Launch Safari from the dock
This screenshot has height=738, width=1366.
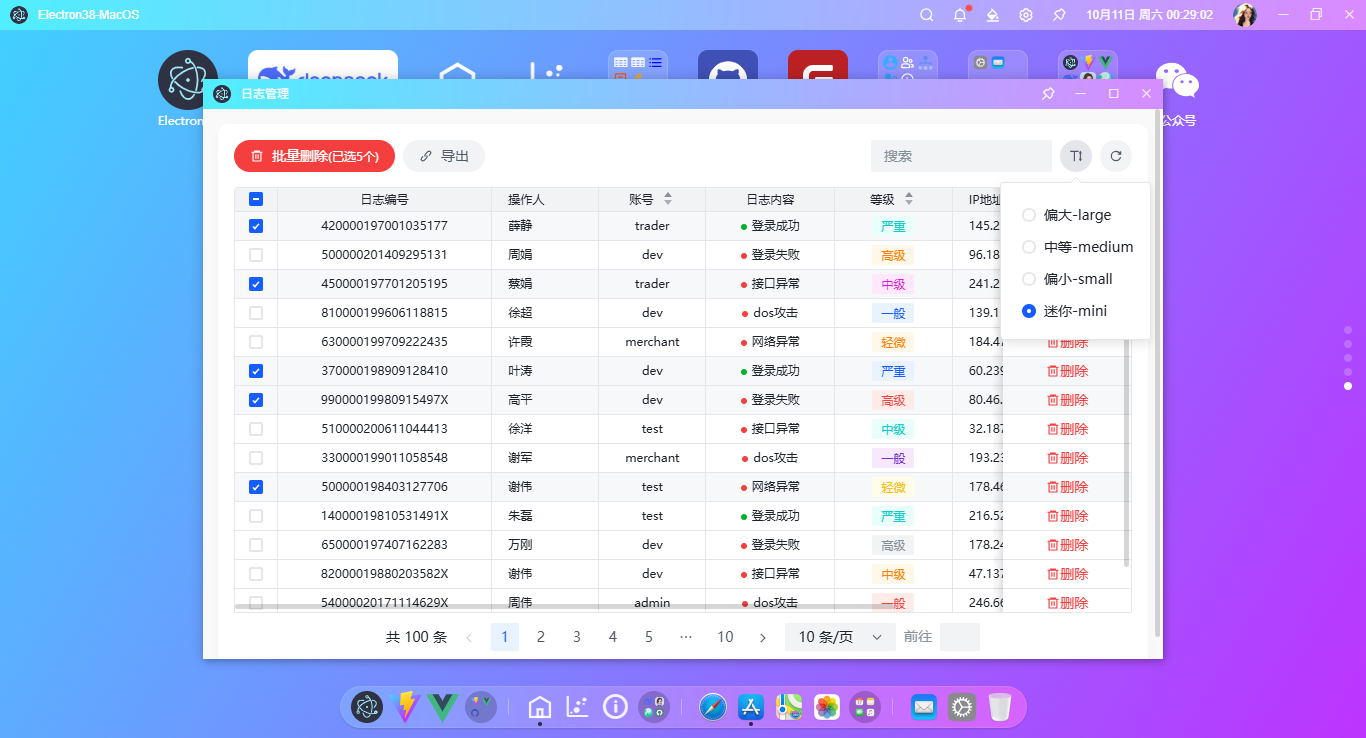(712, 707)
